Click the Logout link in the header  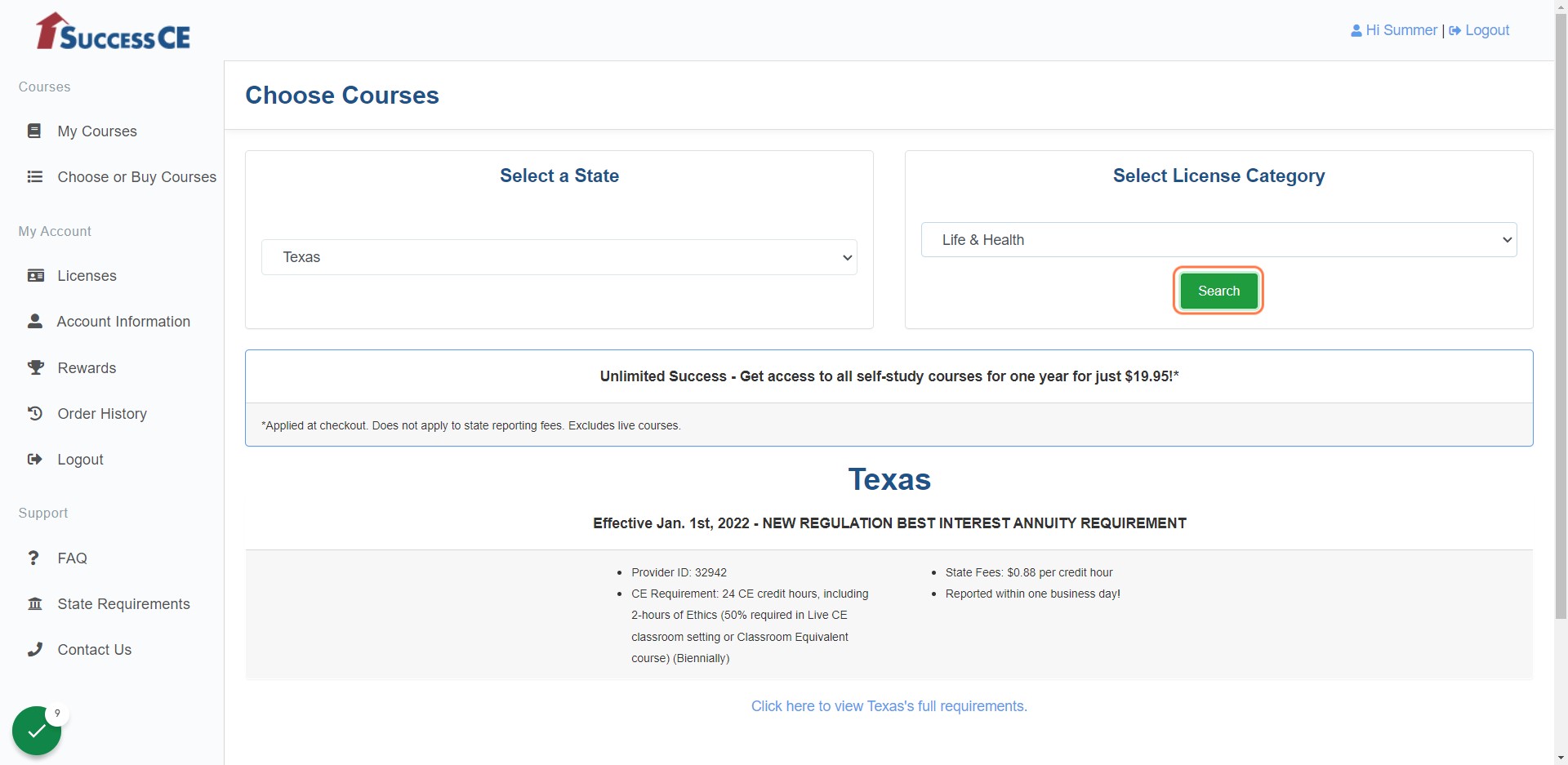1487,30
